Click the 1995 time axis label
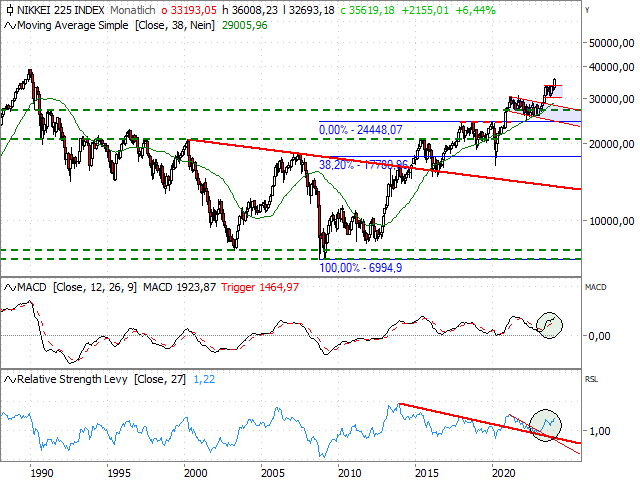 pyautogui.click(x=119, y=473)
